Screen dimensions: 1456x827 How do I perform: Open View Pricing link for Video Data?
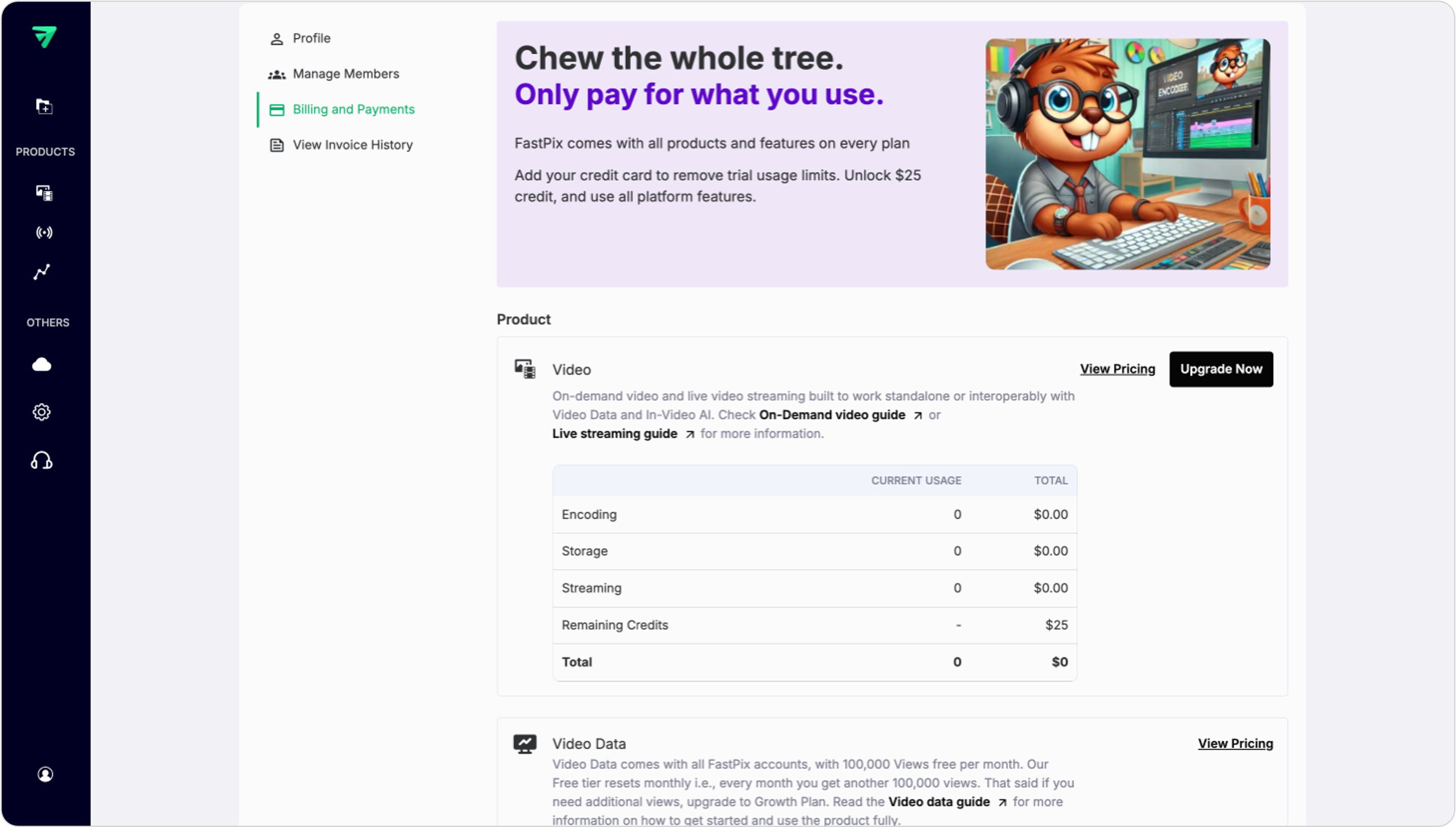click(x=1235, y=744)
